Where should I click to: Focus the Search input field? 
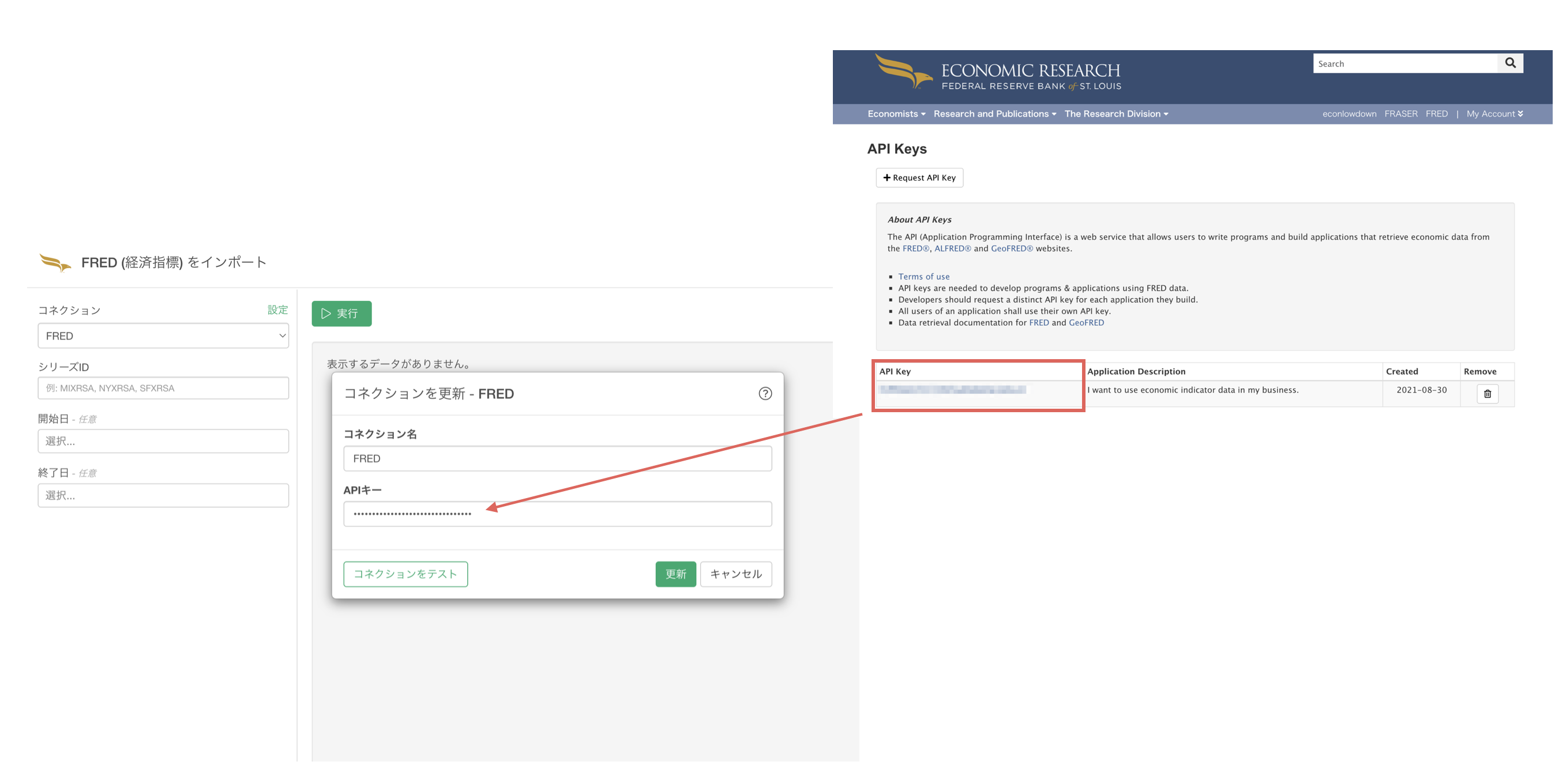point(1404,63)
